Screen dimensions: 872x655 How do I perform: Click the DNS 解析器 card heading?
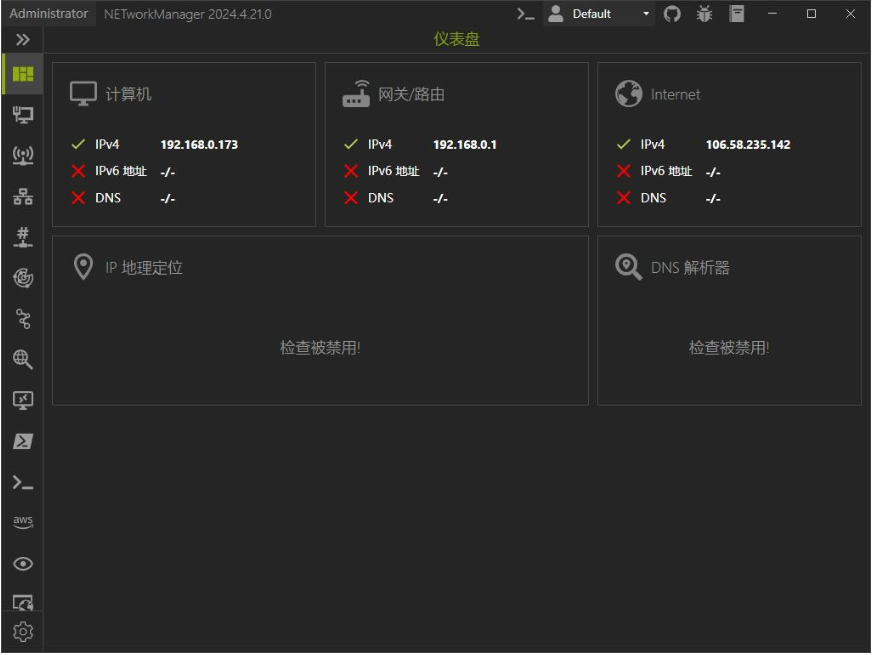click(x=690, y=267)
